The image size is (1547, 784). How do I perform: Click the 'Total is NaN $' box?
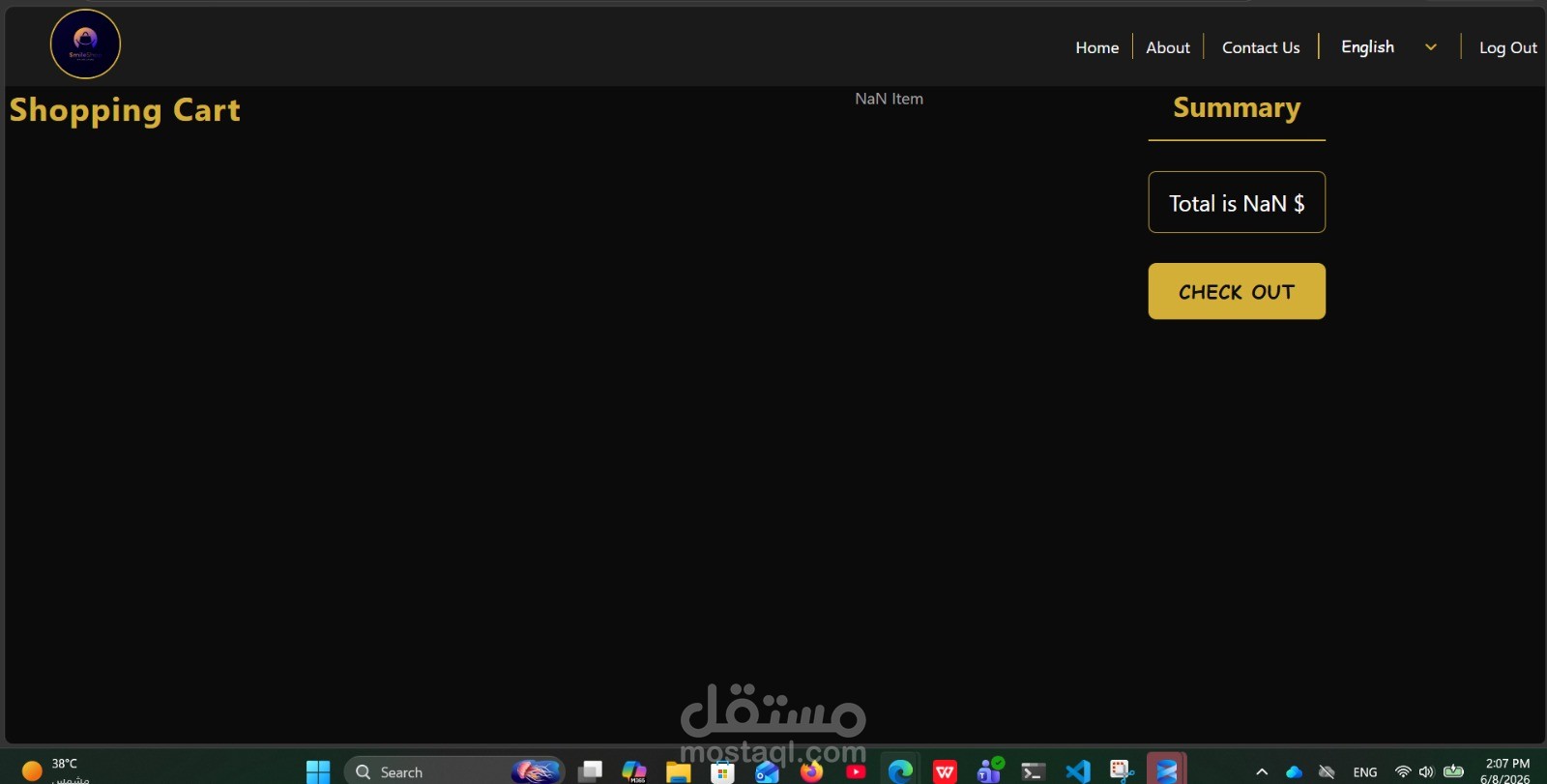[x=1237, y=202]
